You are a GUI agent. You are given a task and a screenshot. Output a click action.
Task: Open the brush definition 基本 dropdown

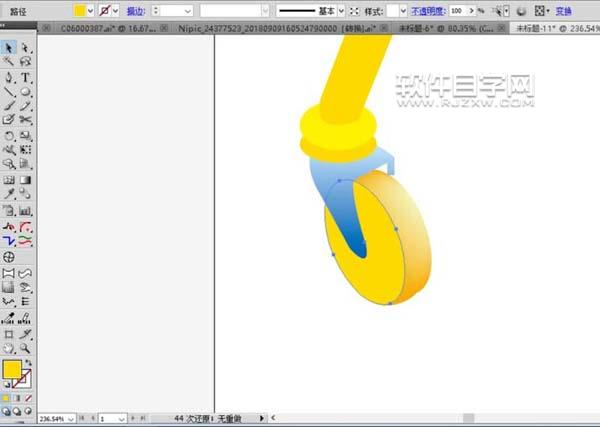tap(342, 11)
